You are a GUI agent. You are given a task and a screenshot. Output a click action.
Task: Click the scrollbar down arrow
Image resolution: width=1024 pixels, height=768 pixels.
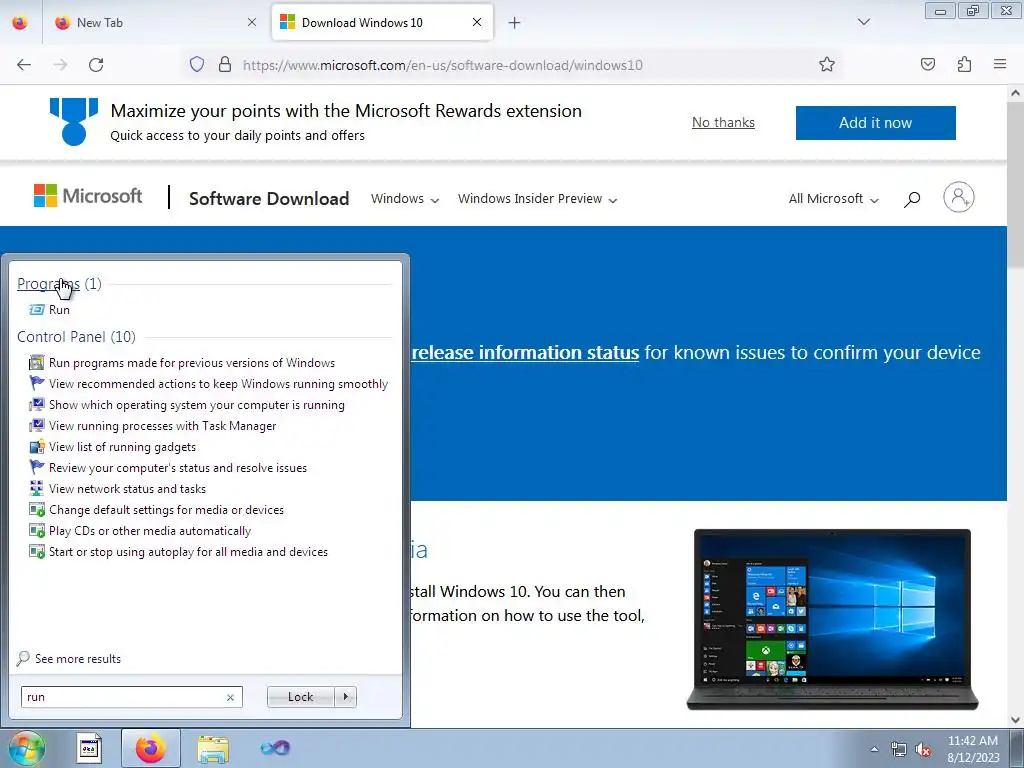click(x=1016, y=720)
